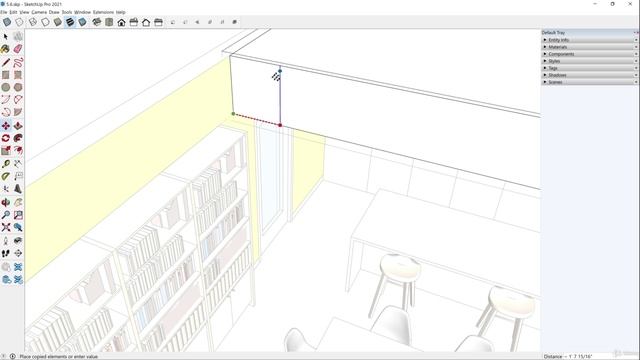Choose the Dimensions tool
640x360 pixels.
pyautogui.click(x=18, y=164)
